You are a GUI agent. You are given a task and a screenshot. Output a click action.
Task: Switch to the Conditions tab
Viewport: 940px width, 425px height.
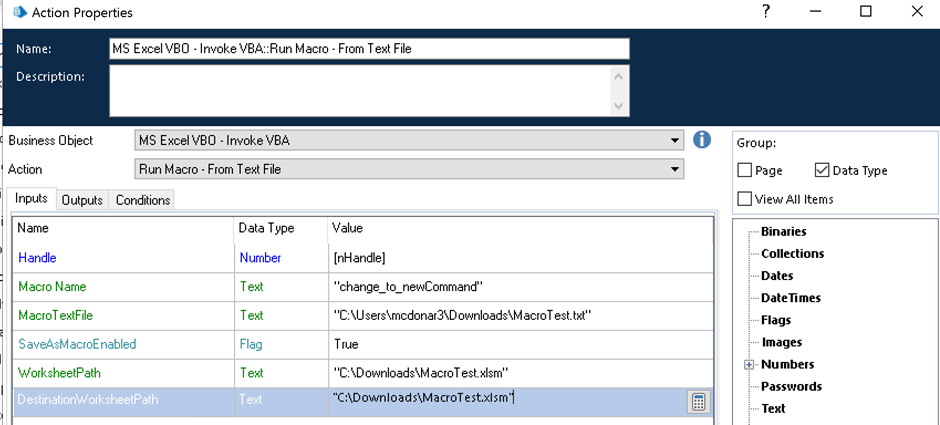click(x=143, y=200)
